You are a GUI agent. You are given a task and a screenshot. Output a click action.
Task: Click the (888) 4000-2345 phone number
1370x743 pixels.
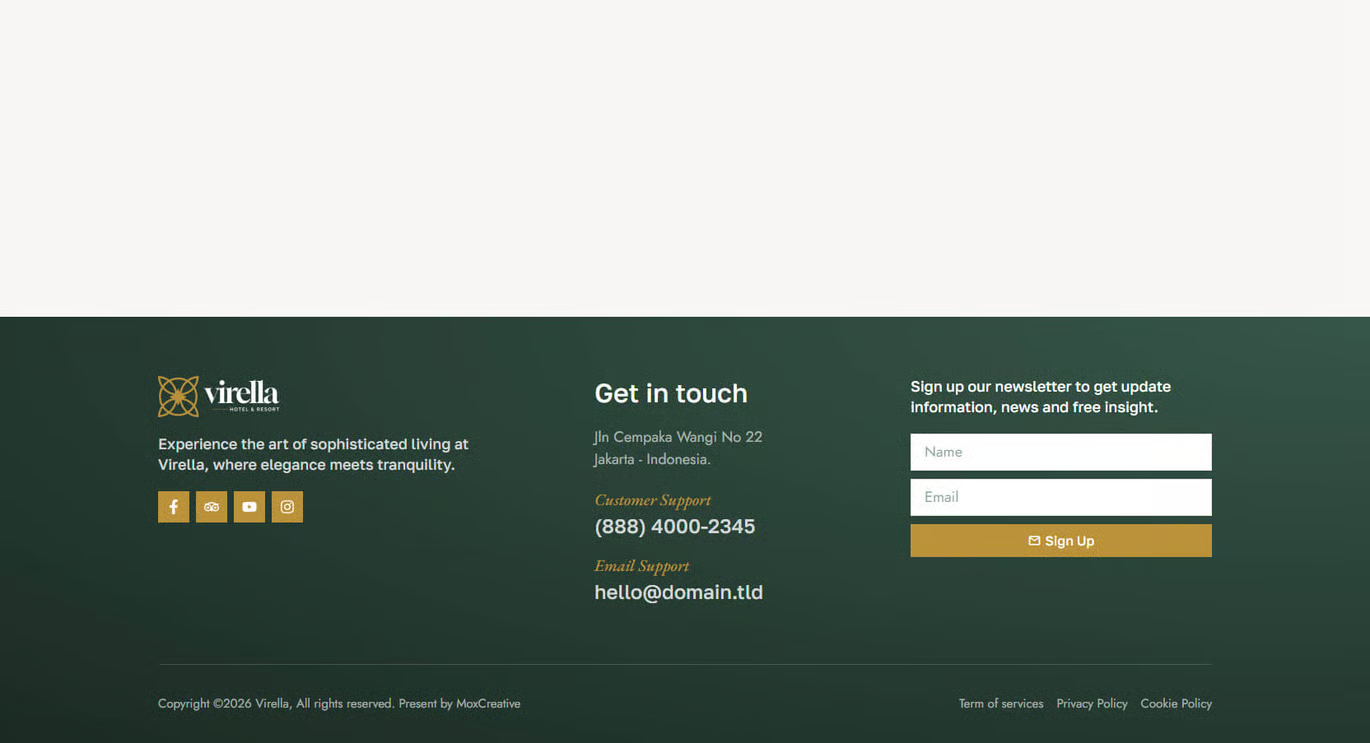point(674,527)
